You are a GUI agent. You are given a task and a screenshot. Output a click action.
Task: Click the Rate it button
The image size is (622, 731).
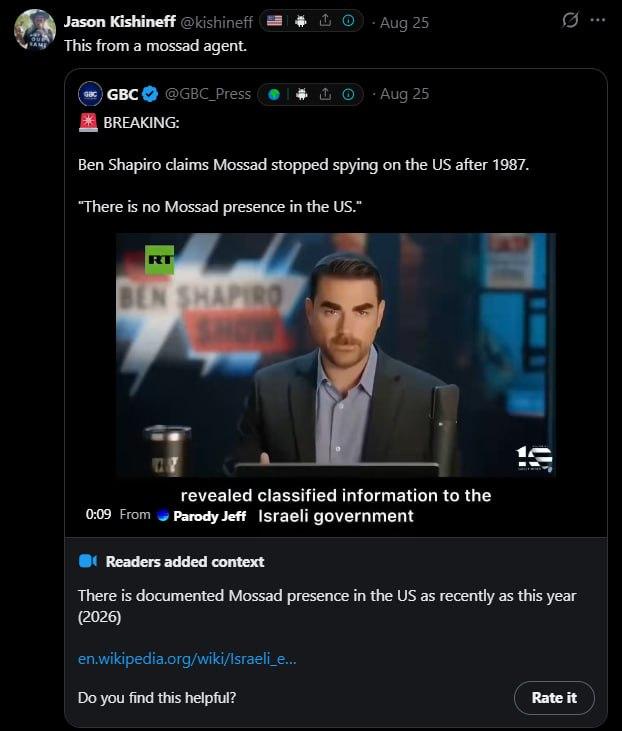(x=554, y=697)
